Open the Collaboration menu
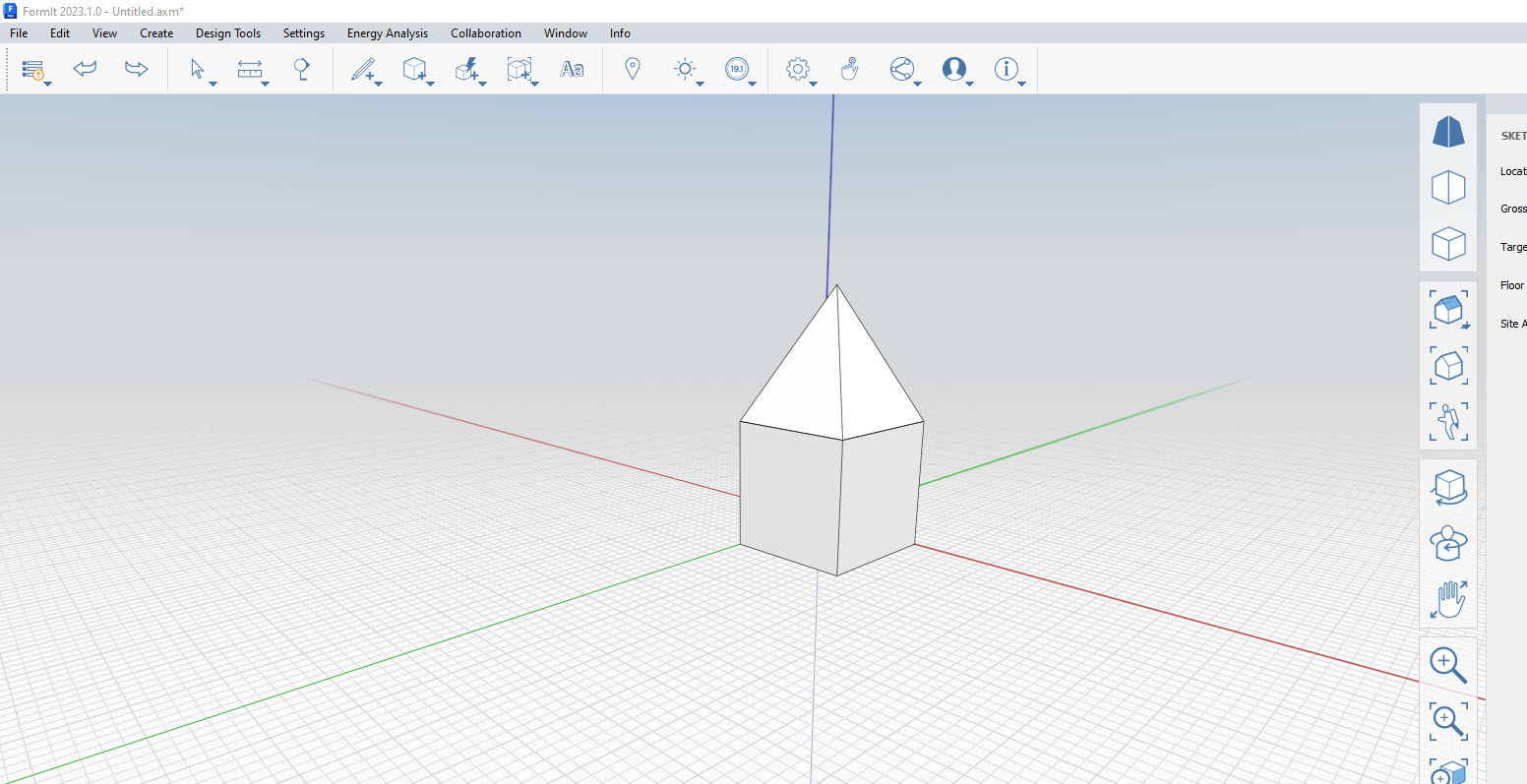1527x784 pixels. (486, 33)
